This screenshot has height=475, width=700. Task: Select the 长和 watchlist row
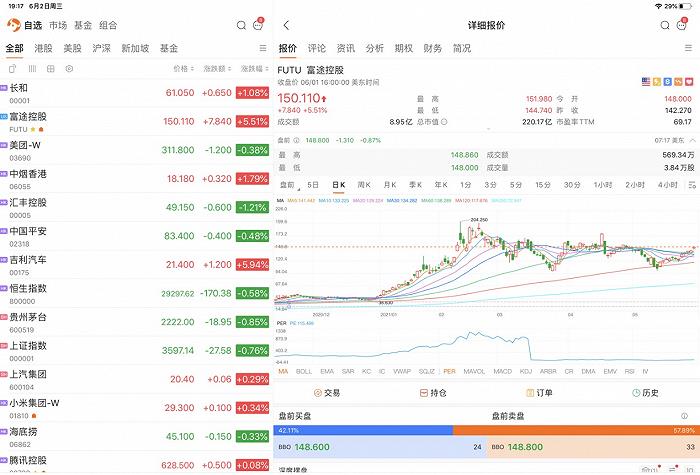tap(135, 93)
